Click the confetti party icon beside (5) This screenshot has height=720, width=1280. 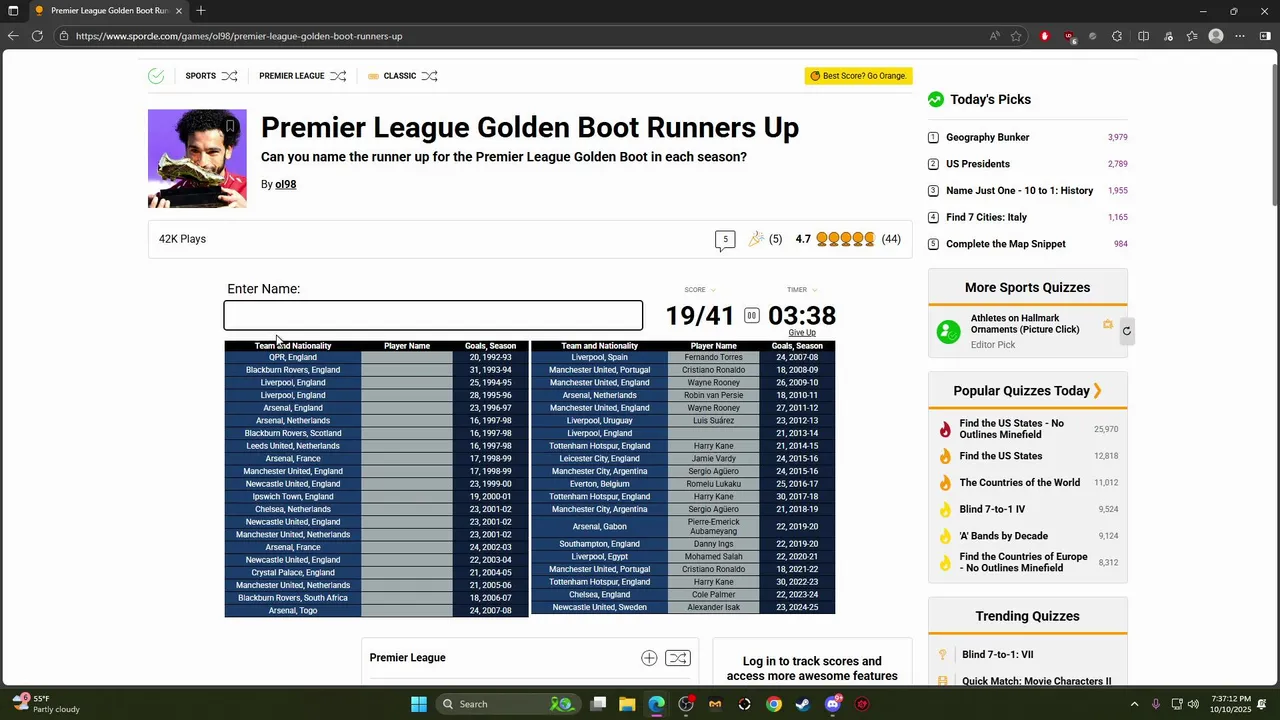coord(756,239)
